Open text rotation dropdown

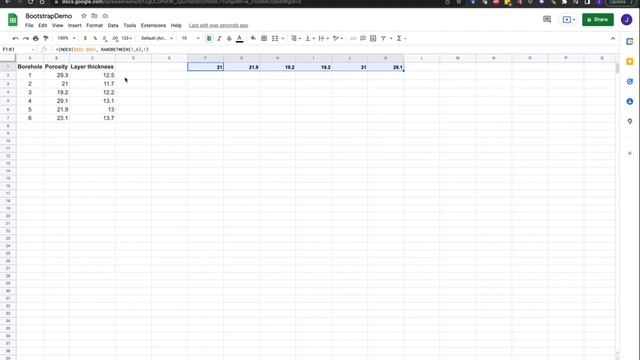[x=338, y=38]
